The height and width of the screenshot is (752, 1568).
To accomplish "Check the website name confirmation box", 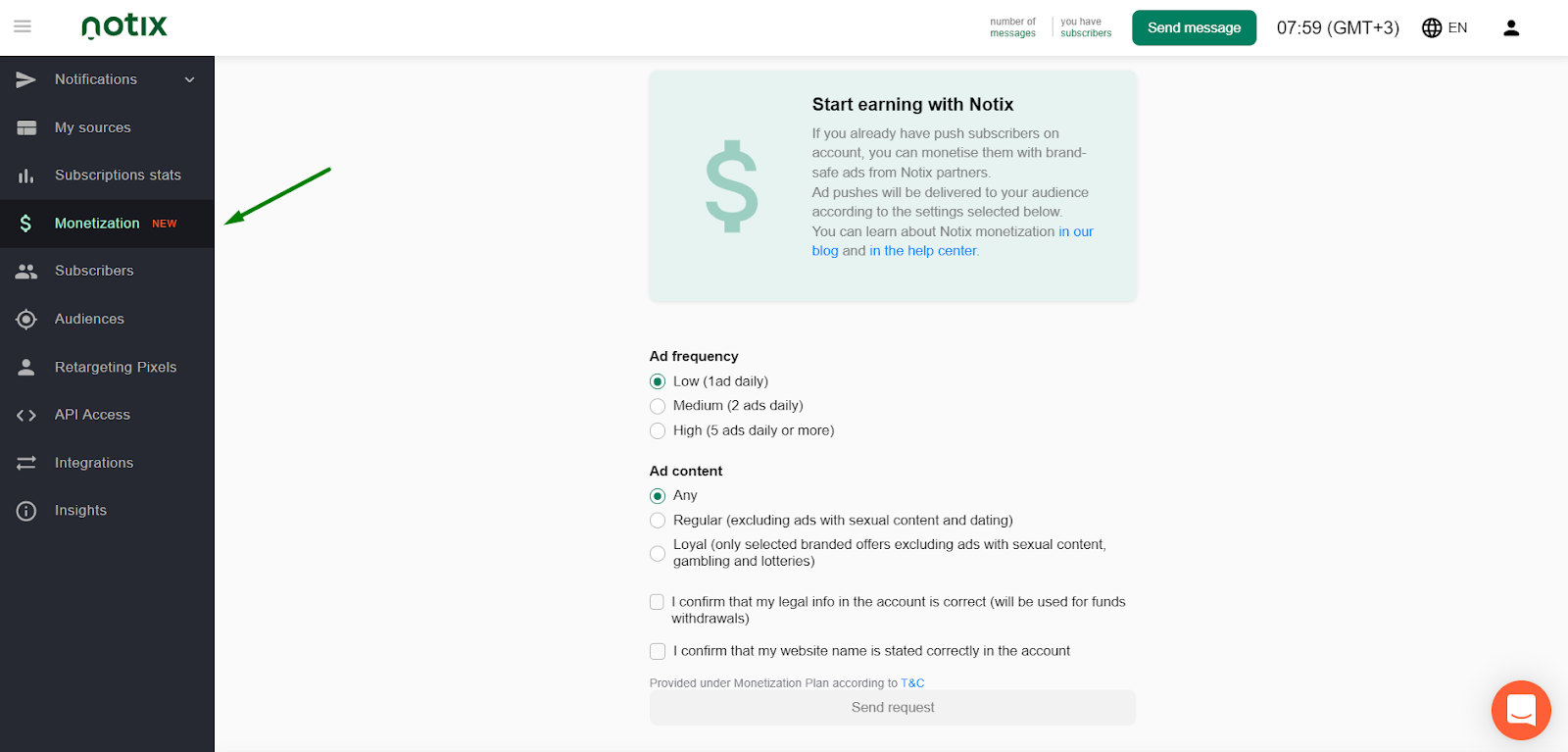I will (658, 651).
